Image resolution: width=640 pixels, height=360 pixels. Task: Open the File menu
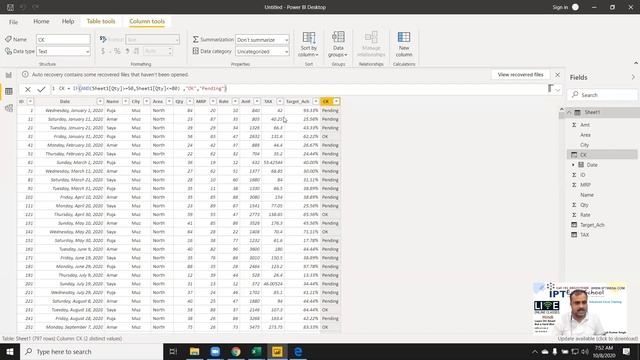(13, 22)
